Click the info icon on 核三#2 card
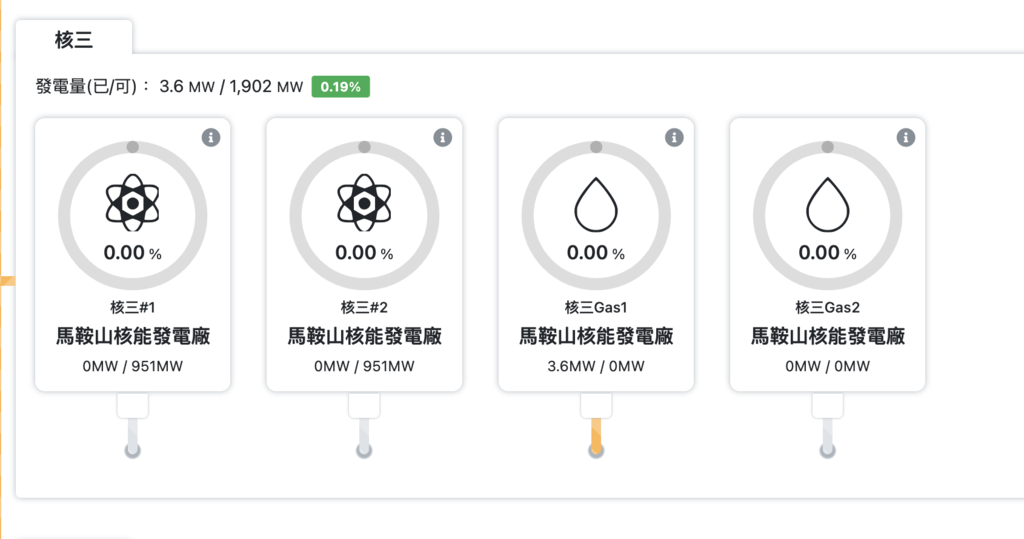The image size is (1024, 539). (x=442, y=137)
